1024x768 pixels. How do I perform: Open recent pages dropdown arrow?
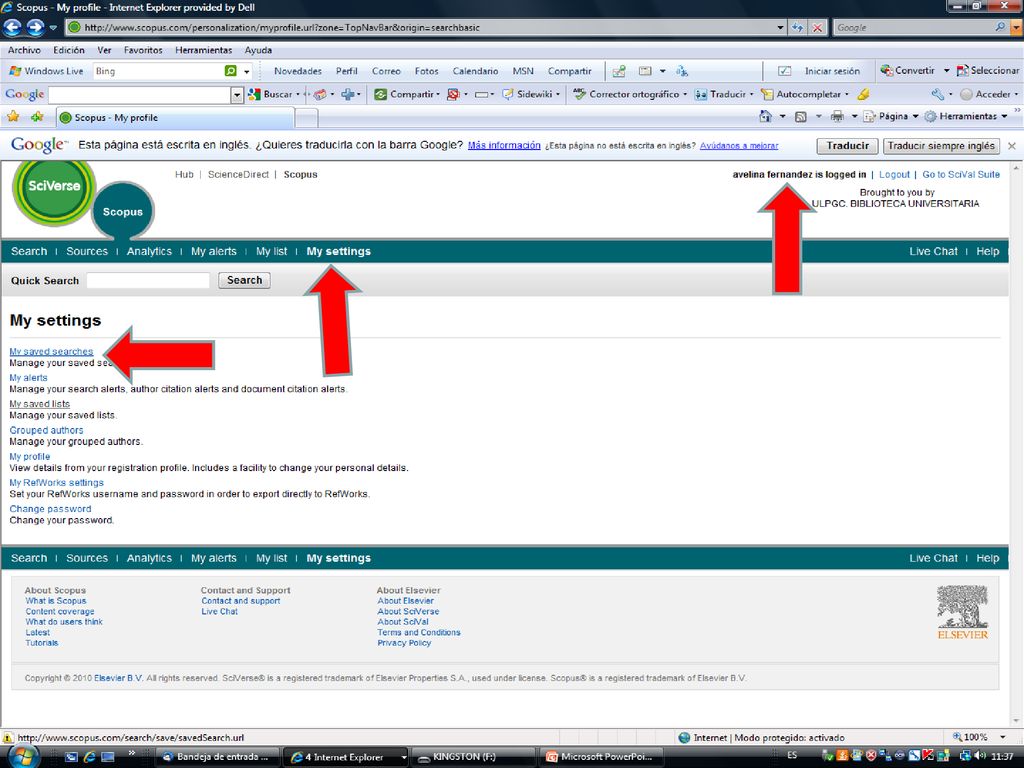point(54,27)
